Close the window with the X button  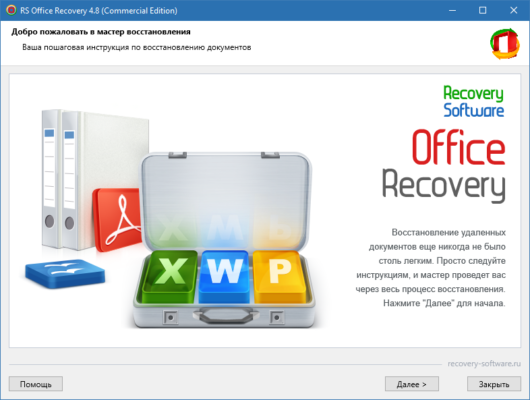click(513, 10)
